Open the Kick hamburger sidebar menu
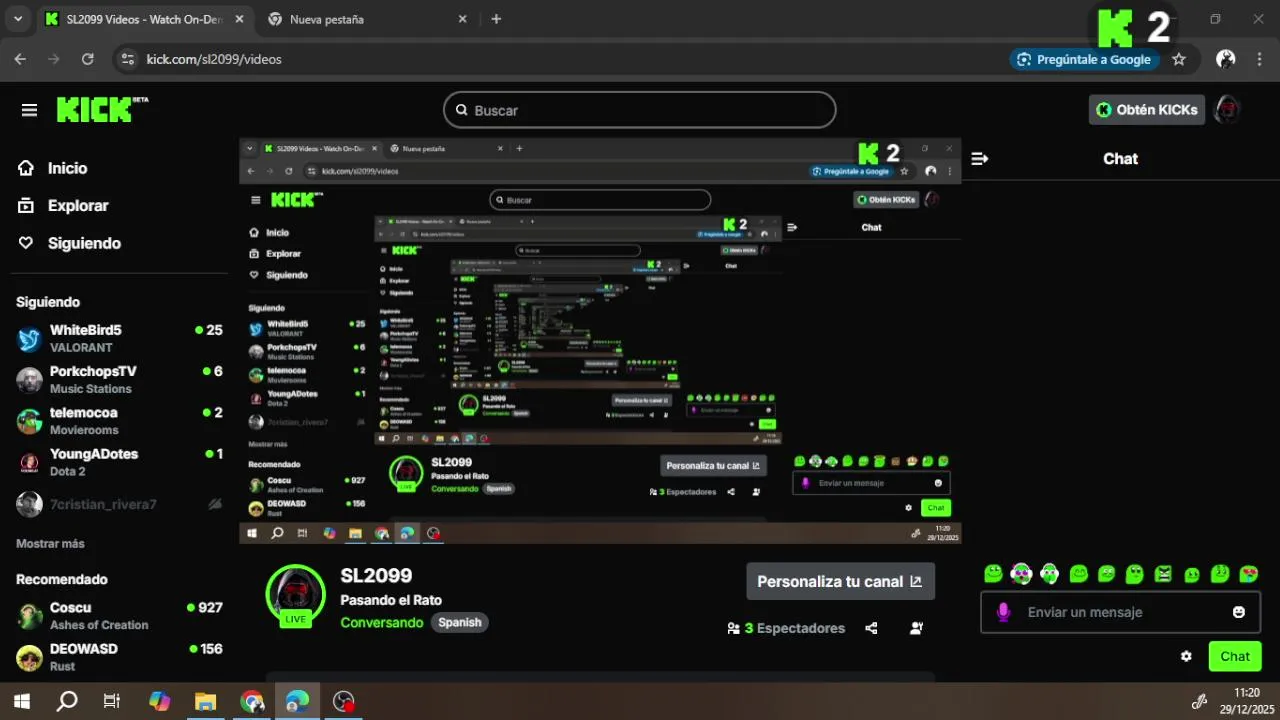This screenshot has height=720, width=1280. point(29,110)
